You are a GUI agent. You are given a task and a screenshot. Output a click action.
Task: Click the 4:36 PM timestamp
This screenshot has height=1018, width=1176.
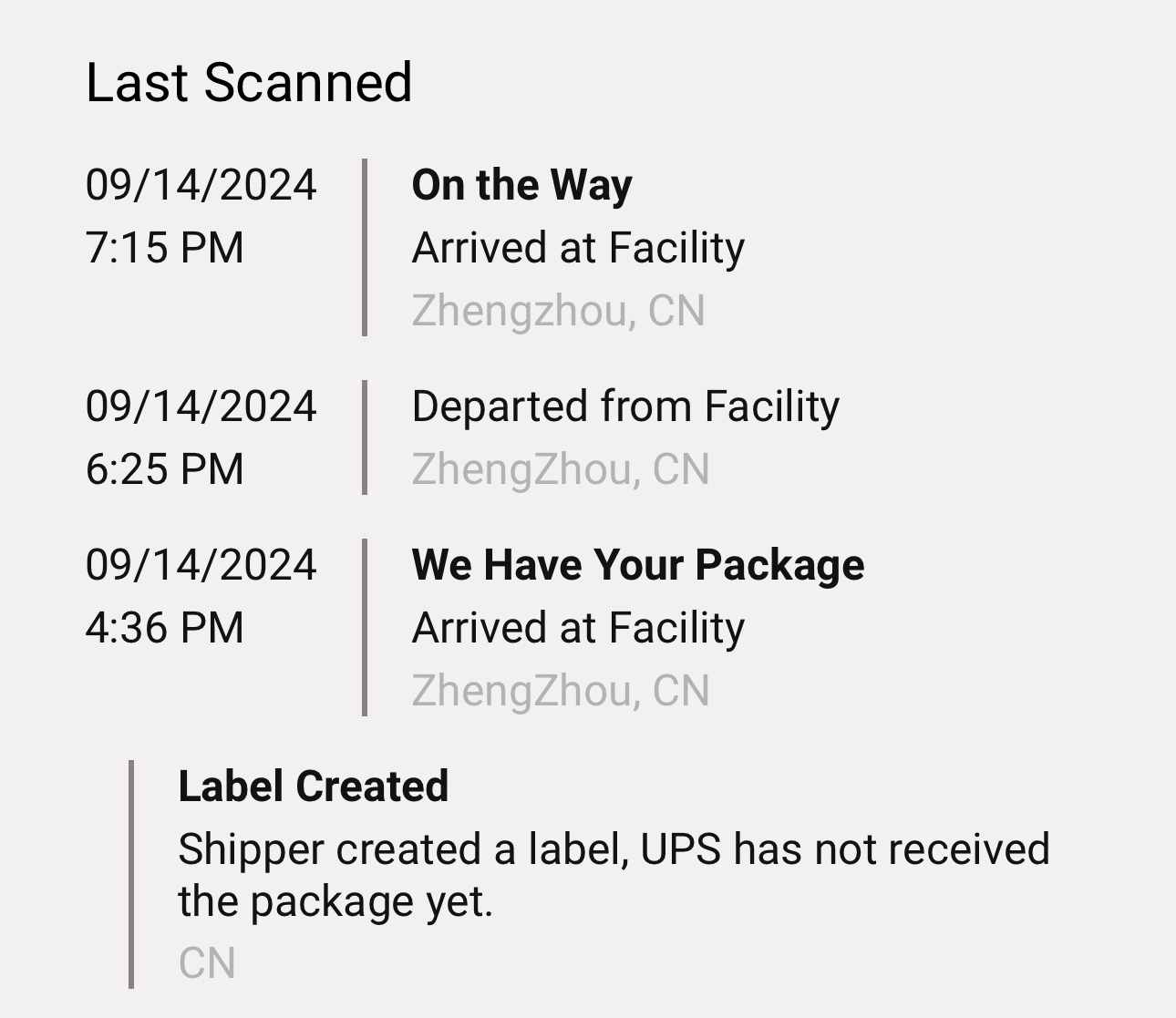164,628
